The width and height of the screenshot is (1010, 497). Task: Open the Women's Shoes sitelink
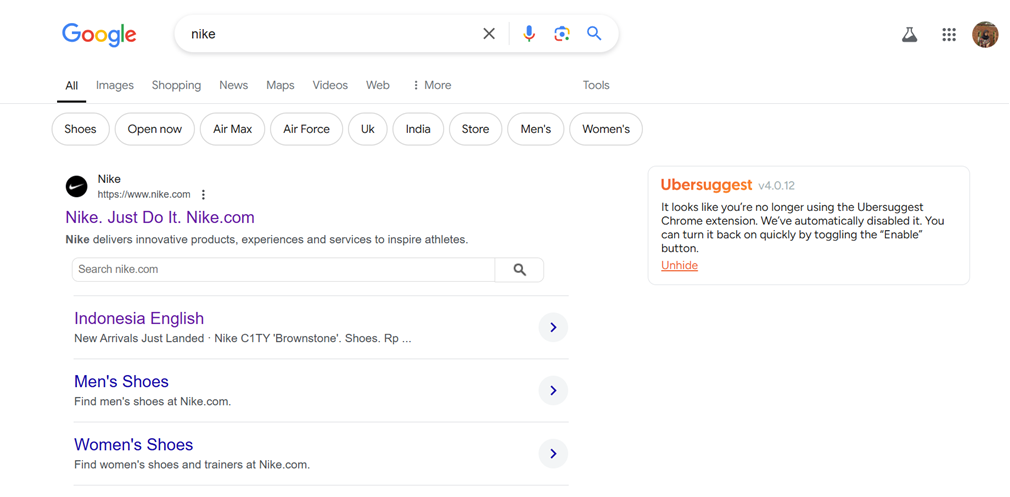(x=133, y=444)
